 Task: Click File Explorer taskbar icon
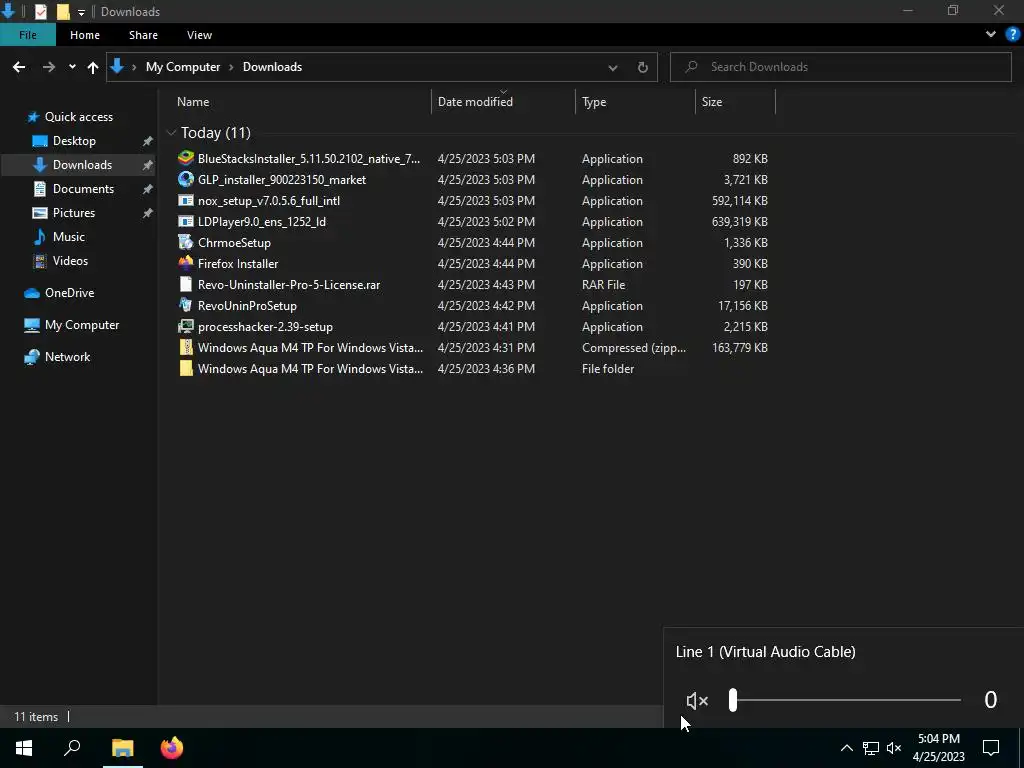coord(122,748)
